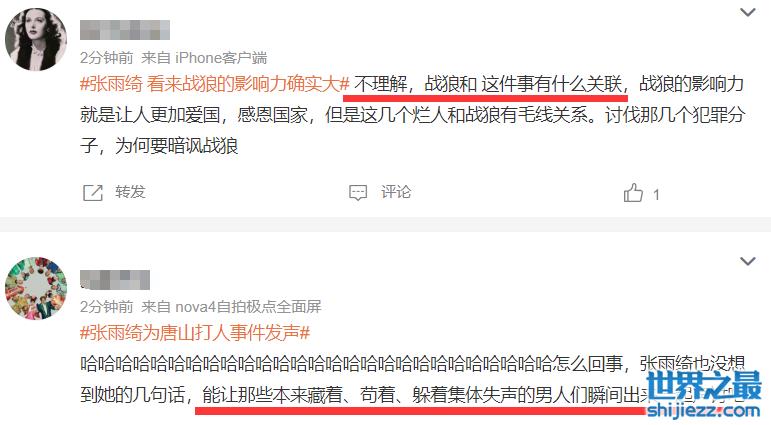Image resolution: width=771 pixels, height=425 pixels.
Task: Click the first post's text starting 不理解
Action: (x=413, y=115)
